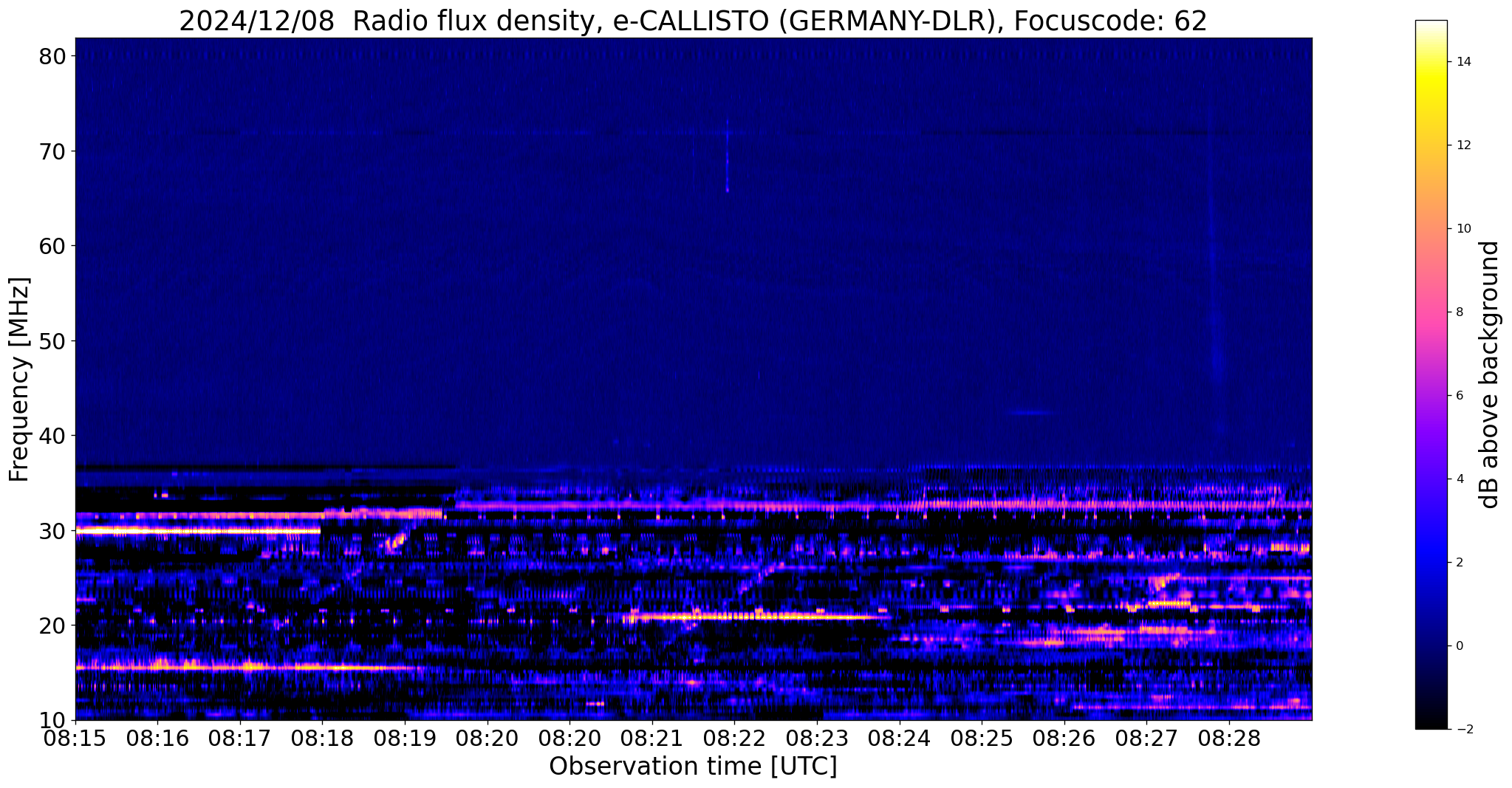Click colorbar tick label 14

pyautogui.click(x=1463, y=62)
